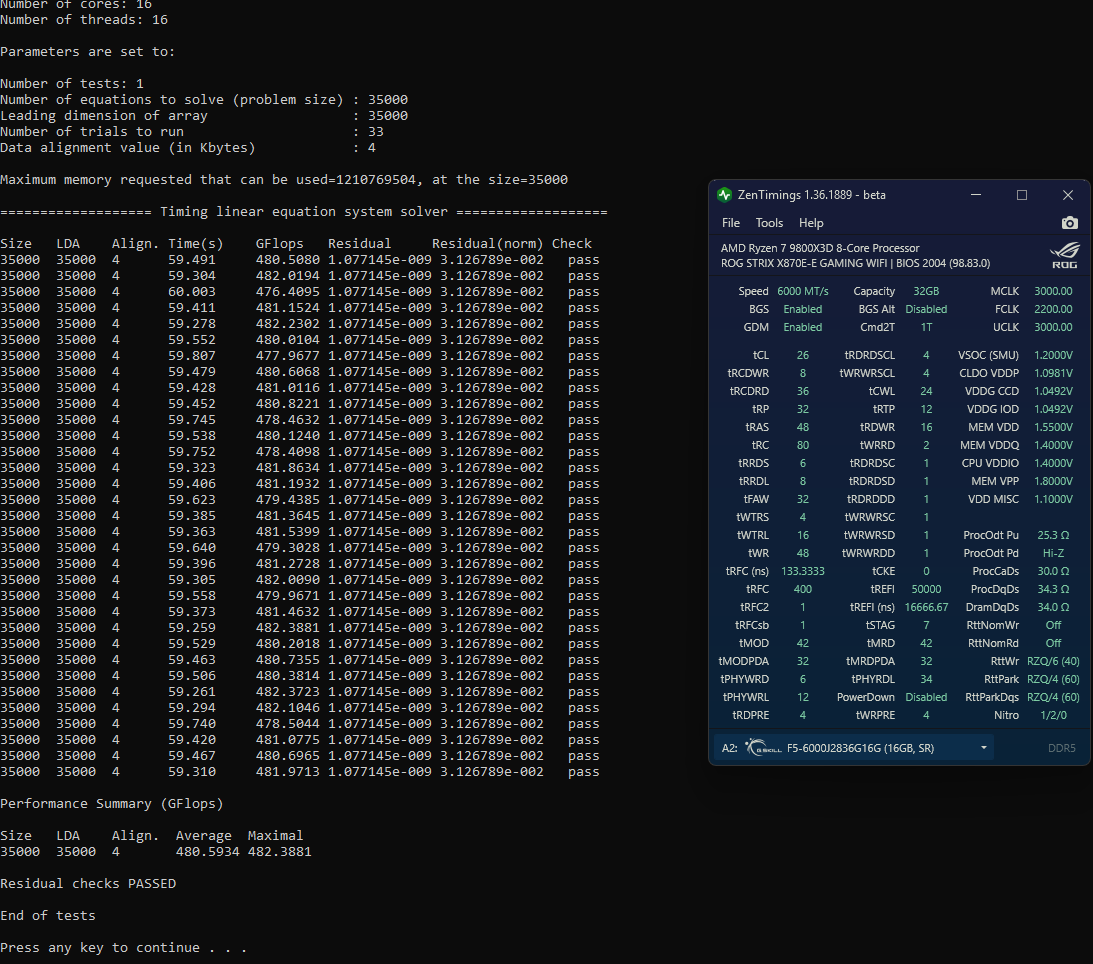Click the ROG STRIX X870E-E motherboard BIOS line

coord(855,263)
